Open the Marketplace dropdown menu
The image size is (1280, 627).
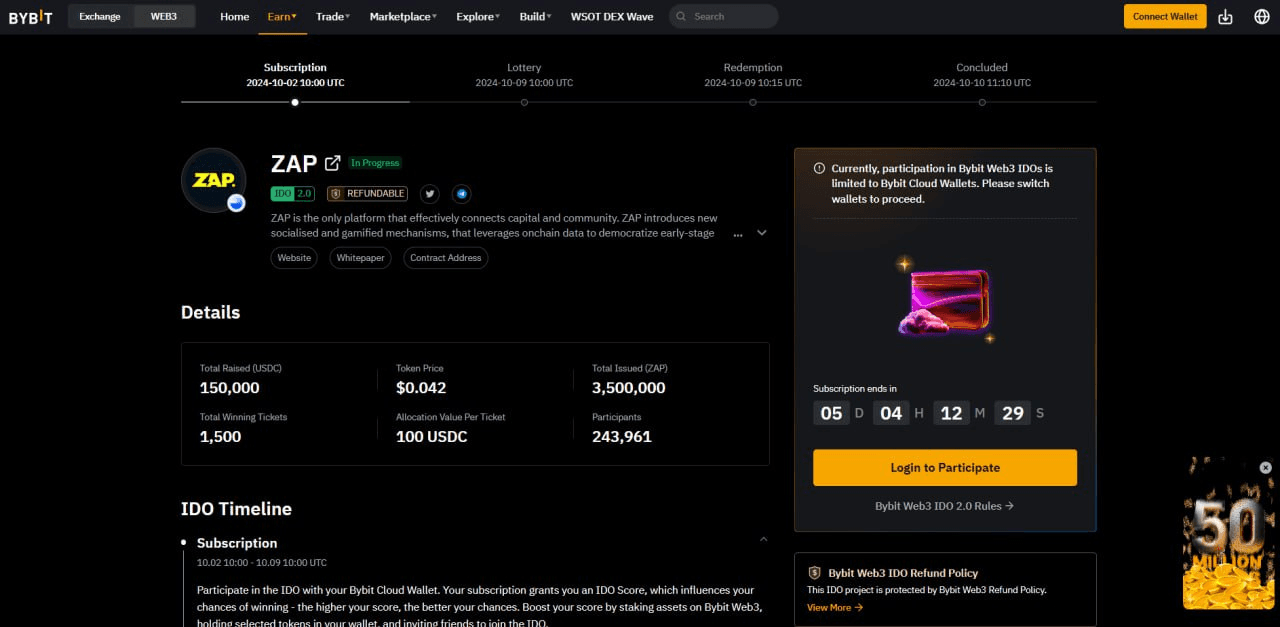pos(402,17)
